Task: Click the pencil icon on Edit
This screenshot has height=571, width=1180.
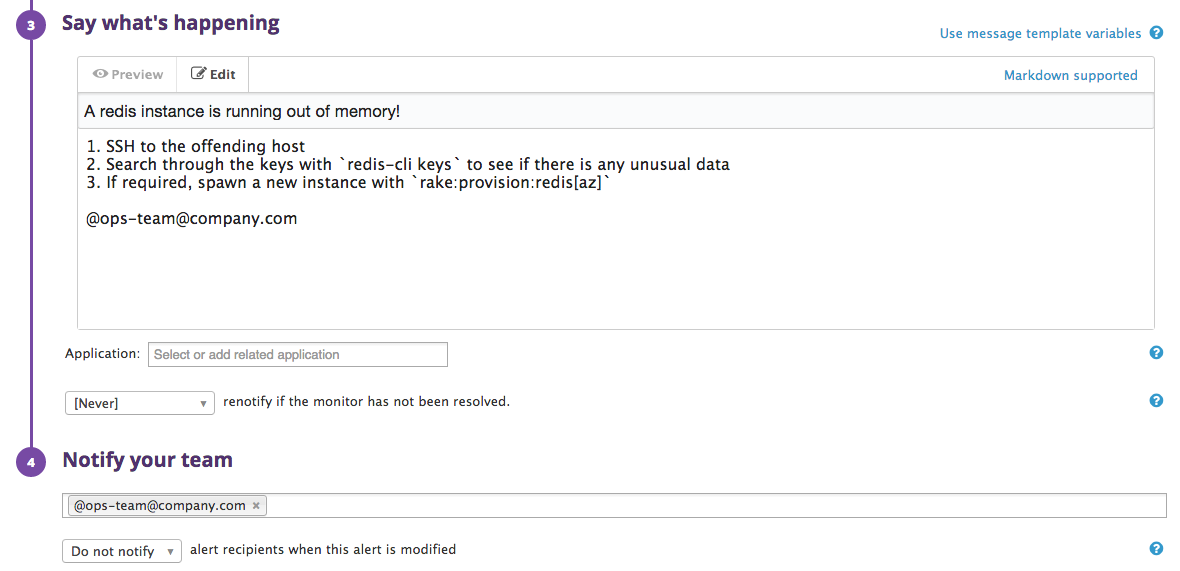Action: pos(198,74)
